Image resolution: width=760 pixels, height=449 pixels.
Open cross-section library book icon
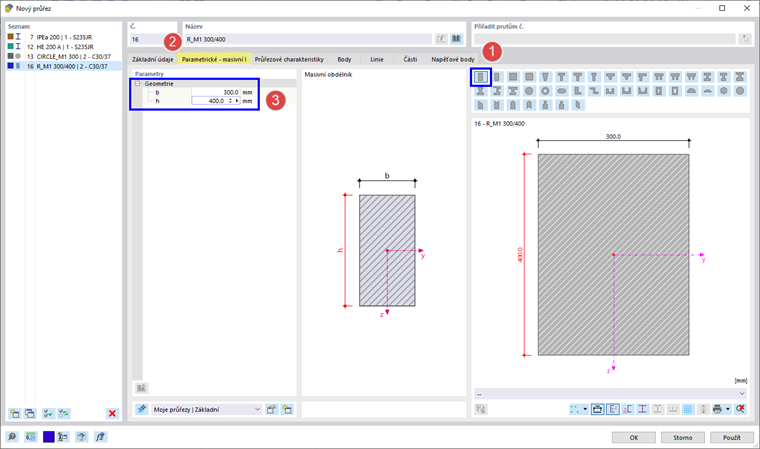click(456, 39)
